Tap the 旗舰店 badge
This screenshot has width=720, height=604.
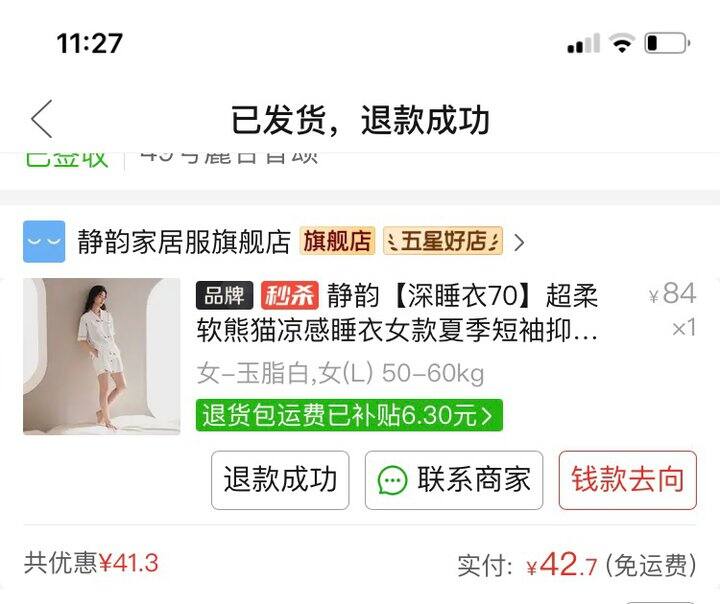(x=338, y=241)
